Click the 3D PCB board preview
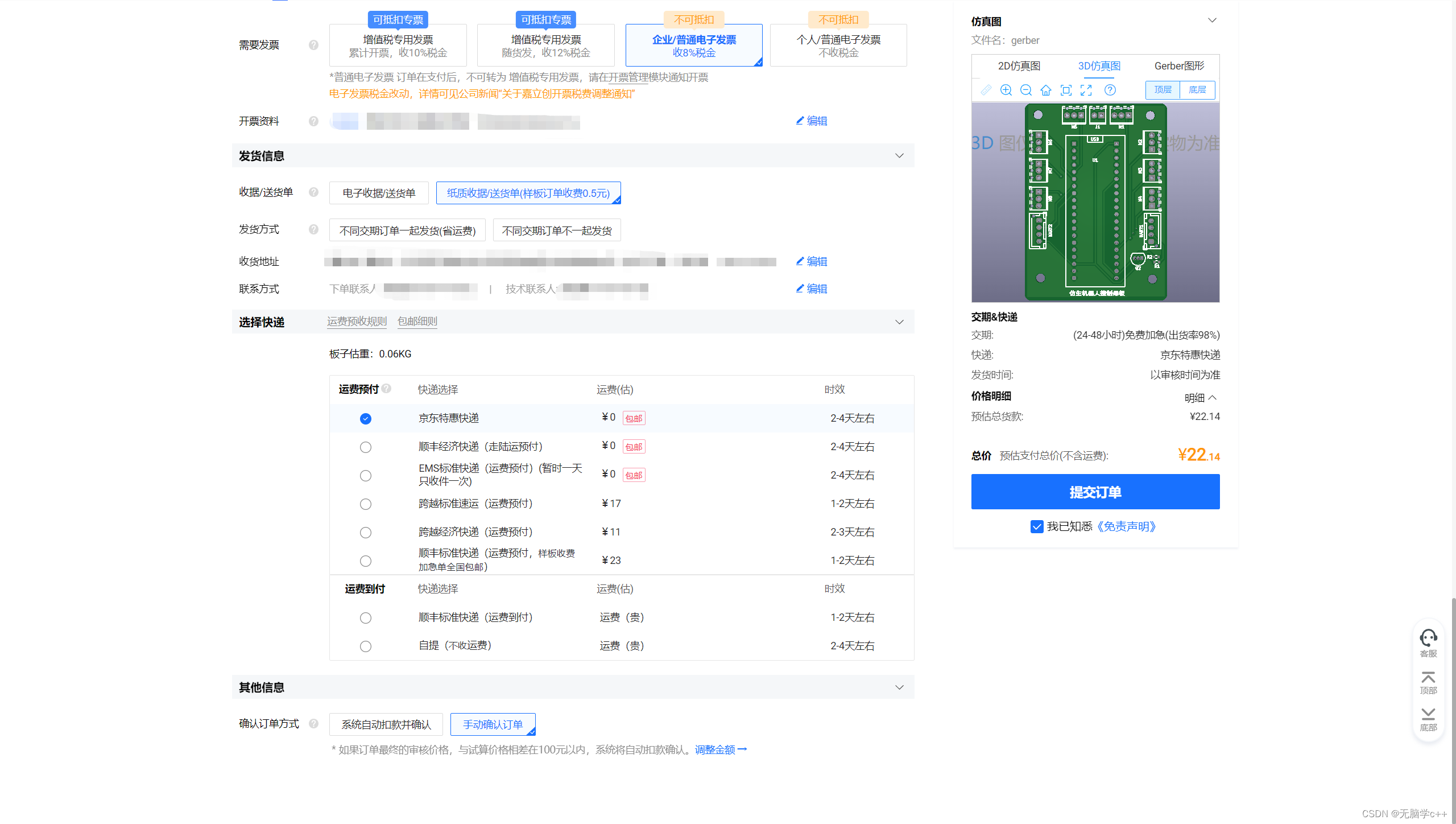The height and width of the screenshot is (824, 1456). pyautogui.click(x=1095, y=202)
